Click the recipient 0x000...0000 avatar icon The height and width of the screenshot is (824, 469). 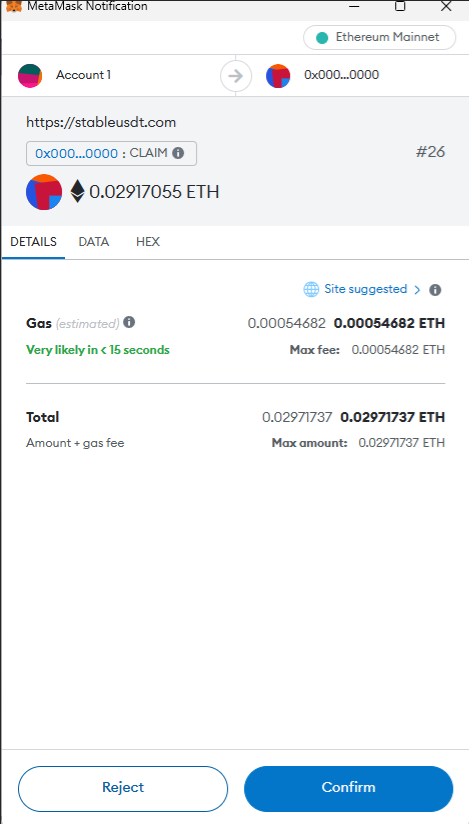[x=278, y=76]
